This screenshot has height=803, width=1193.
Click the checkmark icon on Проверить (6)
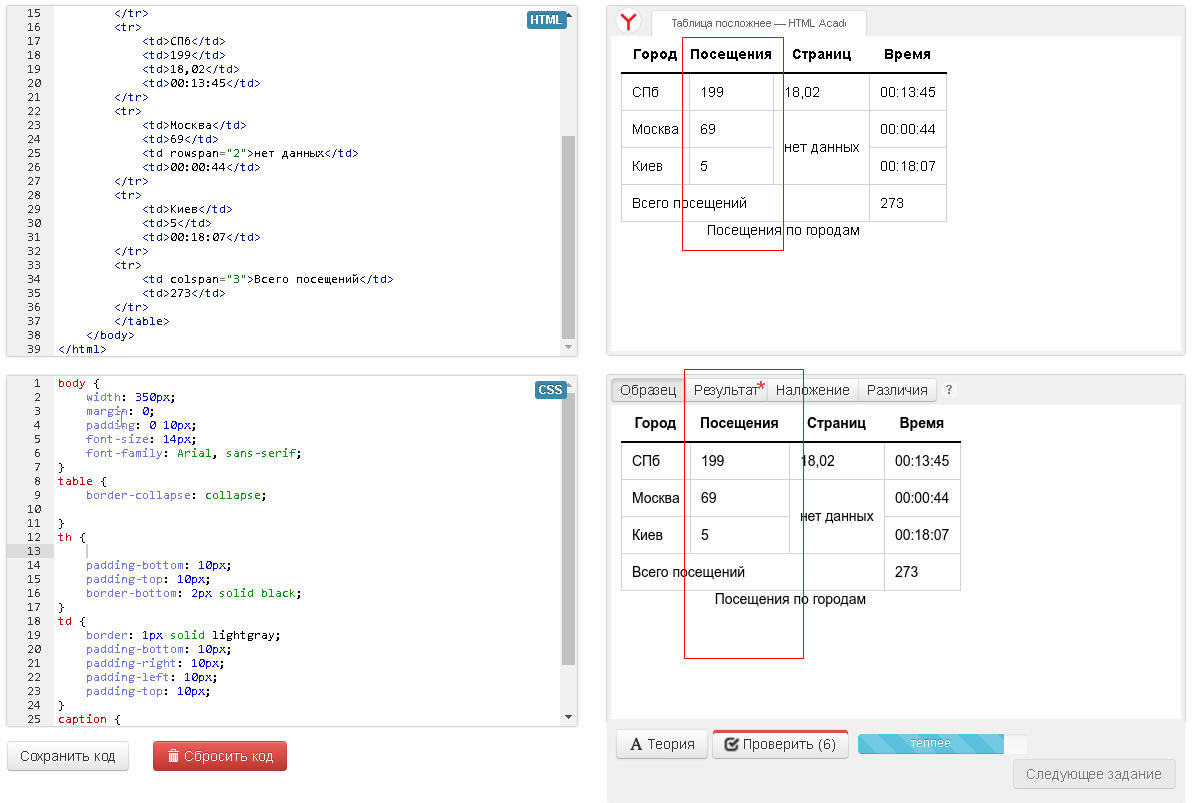tap(731, 744)
